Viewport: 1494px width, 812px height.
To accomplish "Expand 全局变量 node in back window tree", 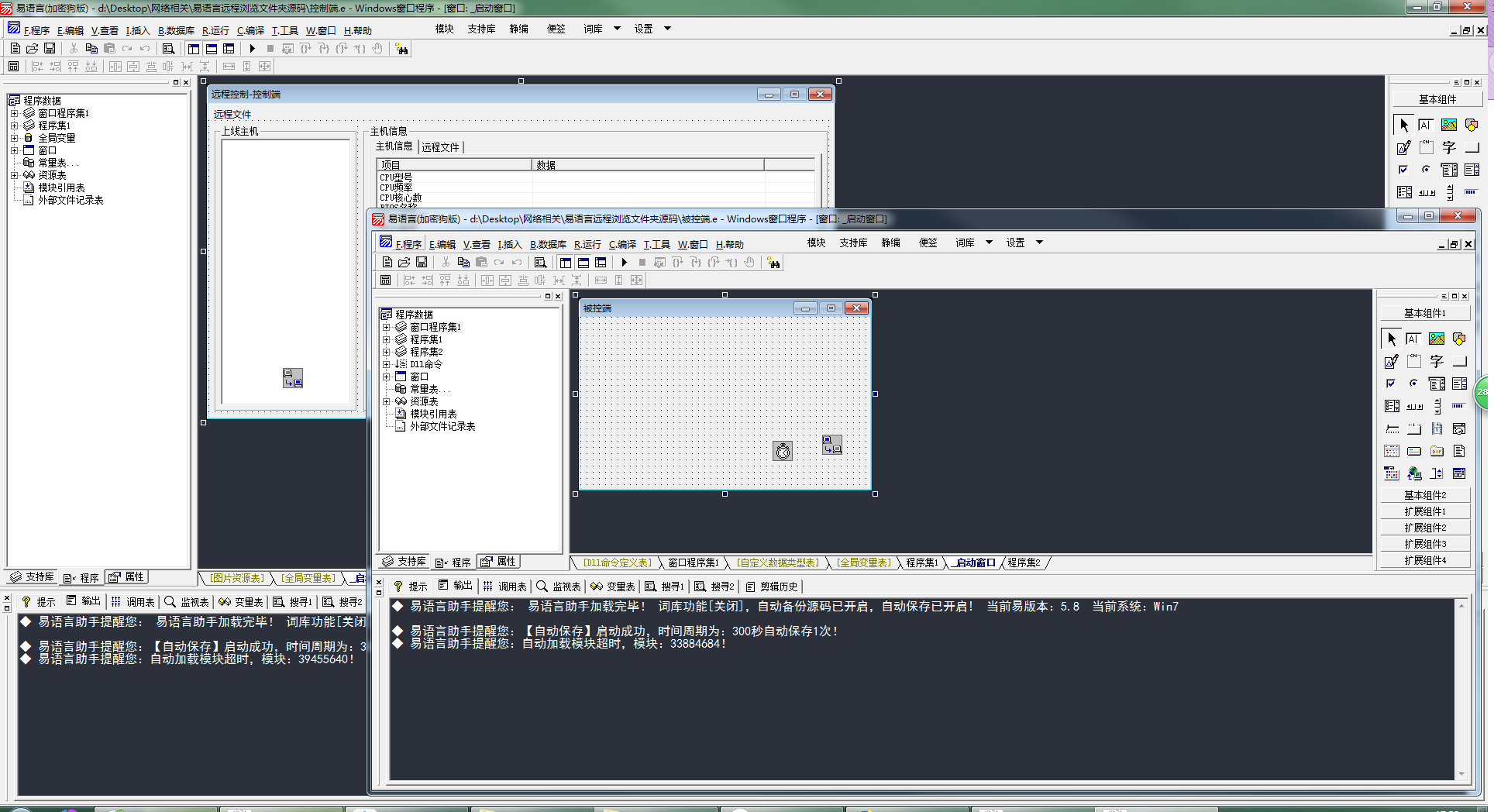I will point(14,138).
